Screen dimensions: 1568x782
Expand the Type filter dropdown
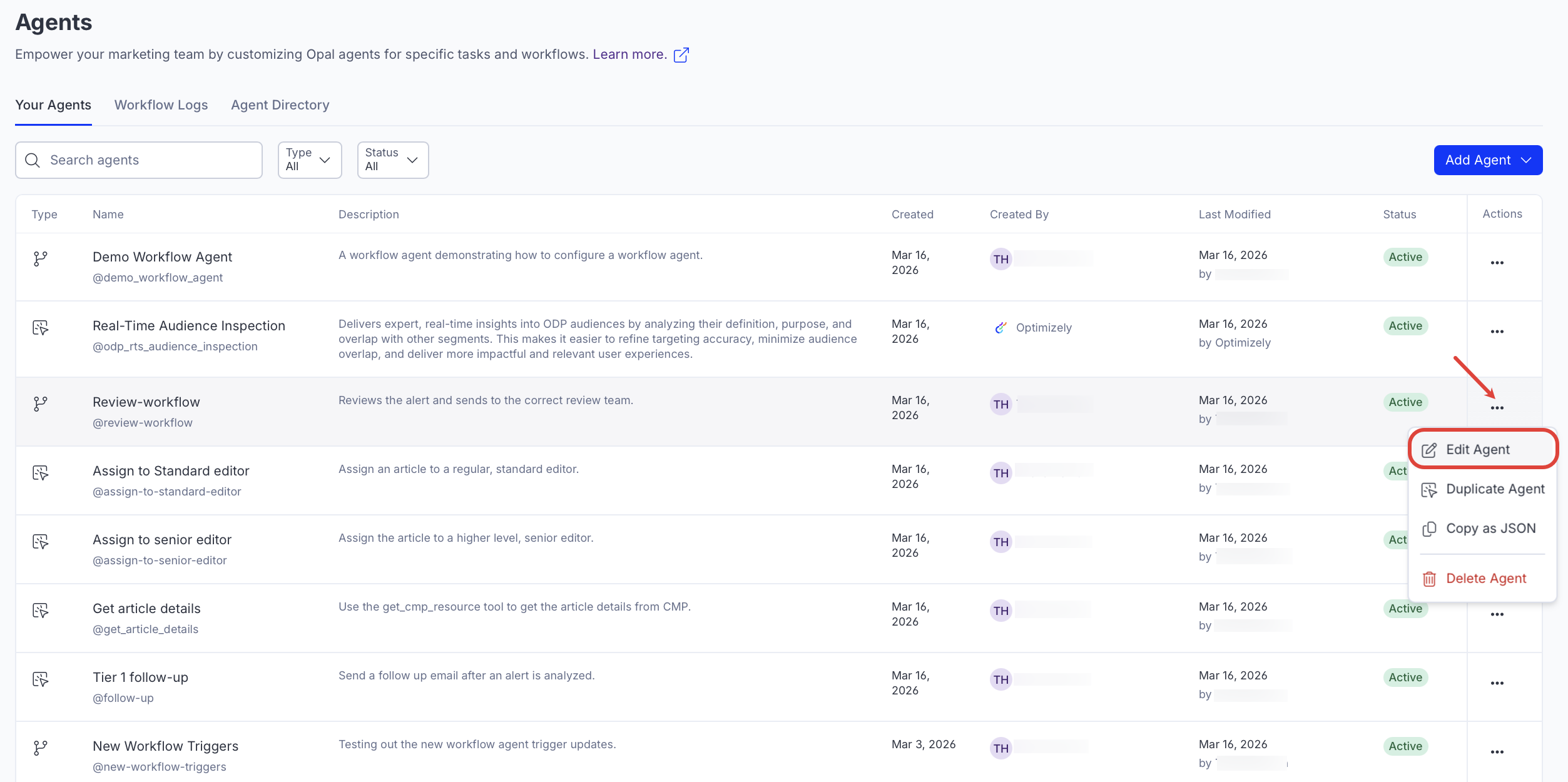point(310,160)
